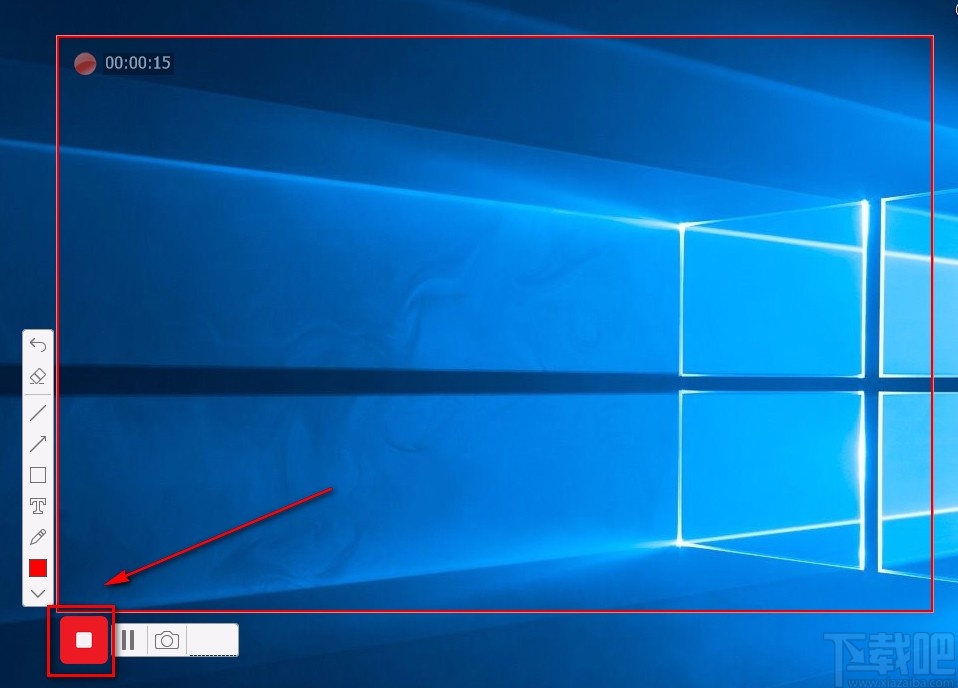
Task: Select the Eraser tool
Action: click(38, 376)
